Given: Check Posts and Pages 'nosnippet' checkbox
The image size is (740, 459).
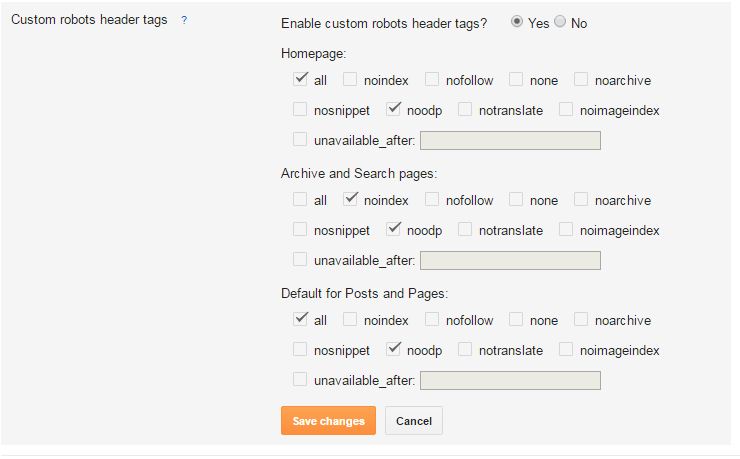Looking at the screenshot, I should [300, 349].
